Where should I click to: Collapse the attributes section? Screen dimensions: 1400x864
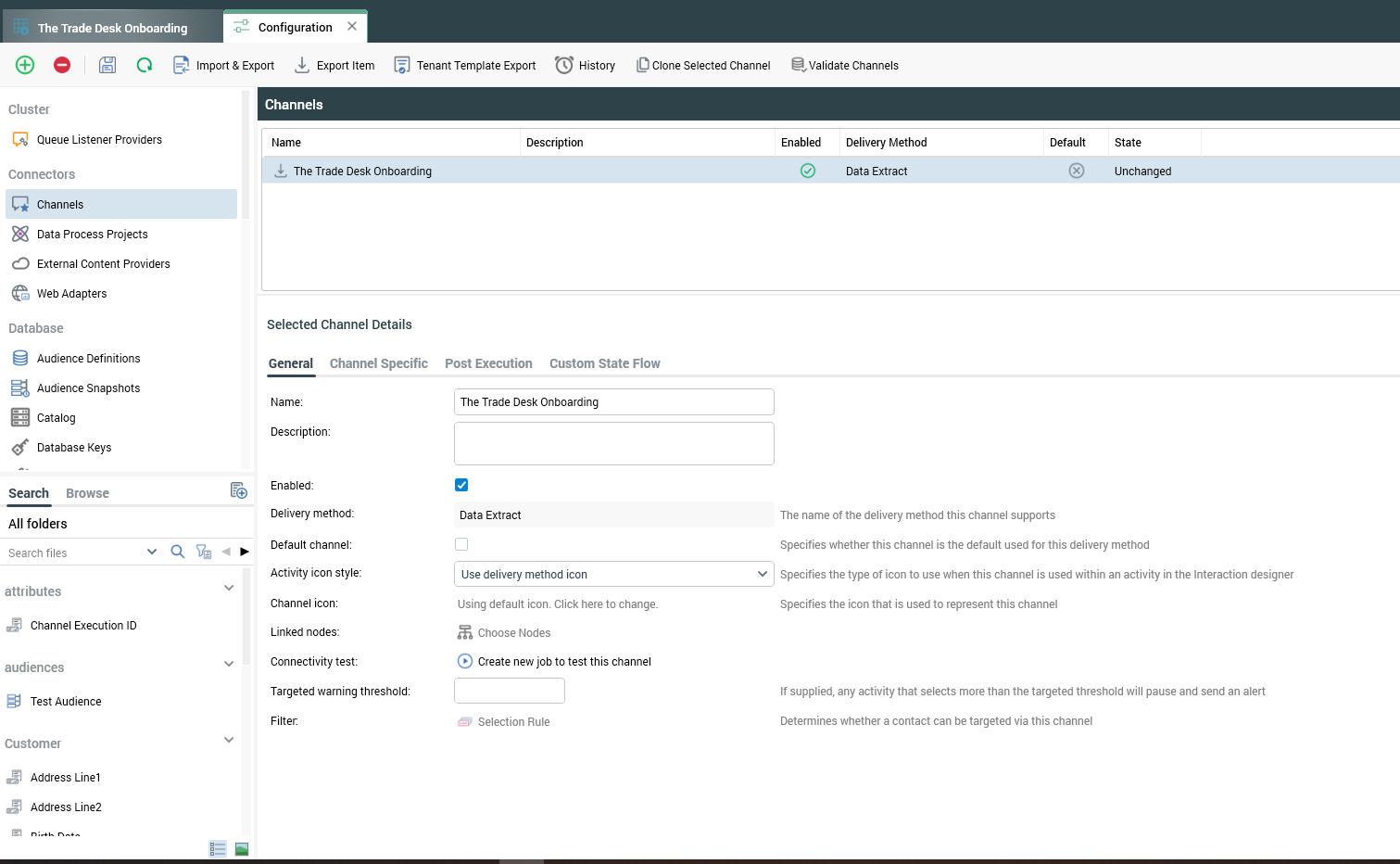(229, 588)
